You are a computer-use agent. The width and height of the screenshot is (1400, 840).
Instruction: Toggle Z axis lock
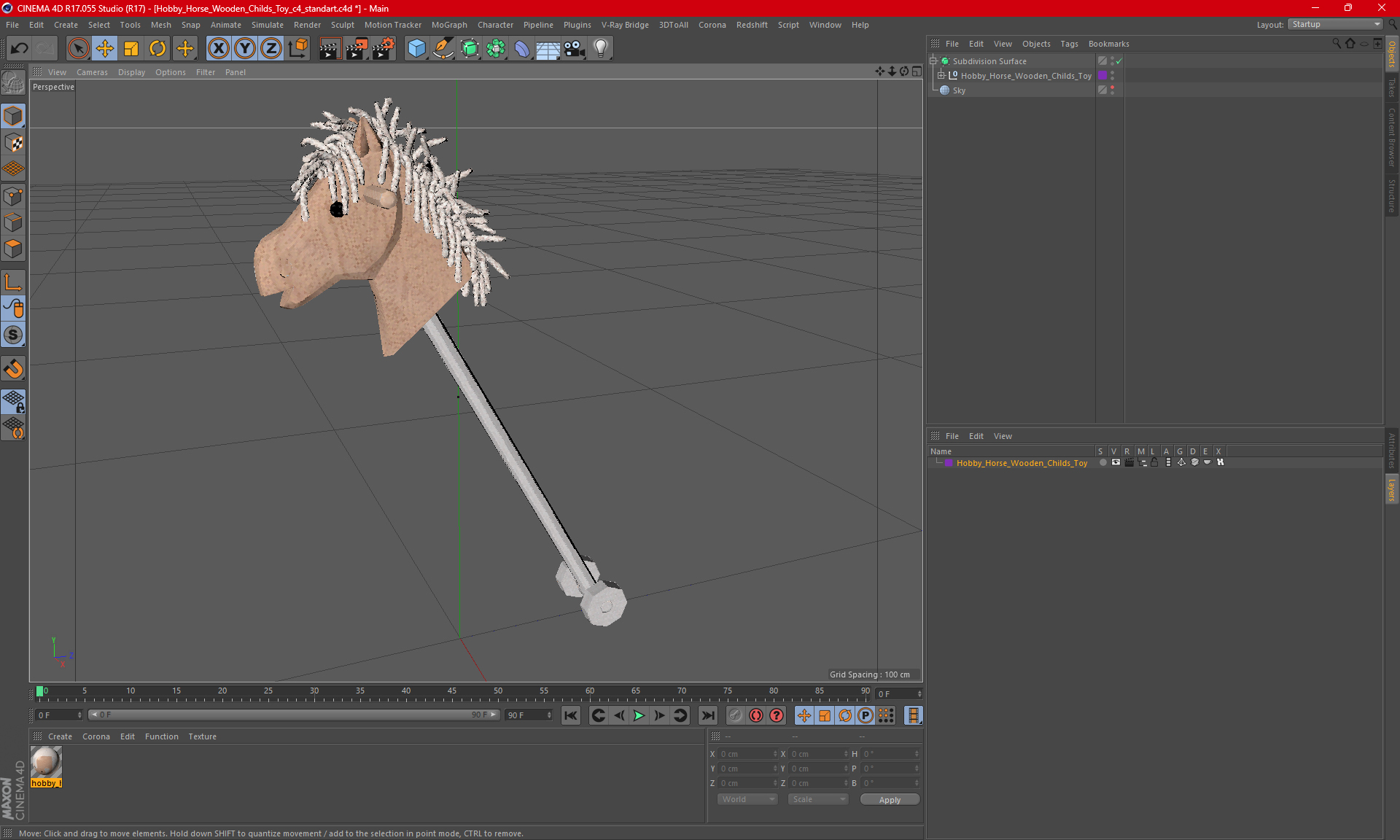[271, 48]
